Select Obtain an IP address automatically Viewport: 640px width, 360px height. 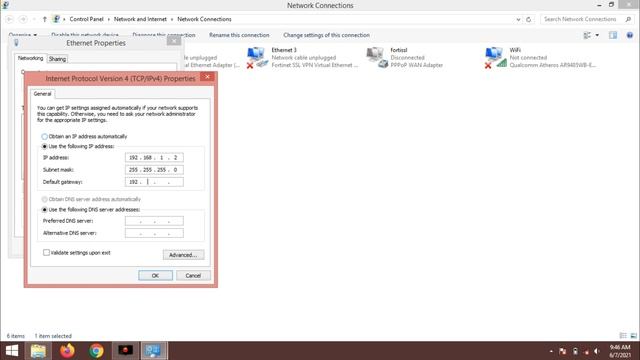pos(44,136)
